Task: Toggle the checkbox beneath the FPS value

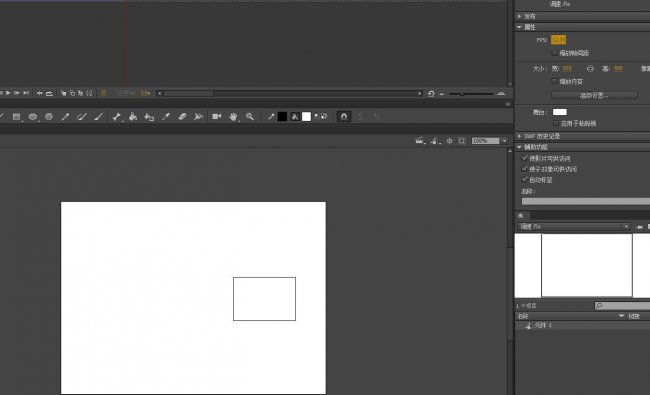Action: click(x=555, y=53)
